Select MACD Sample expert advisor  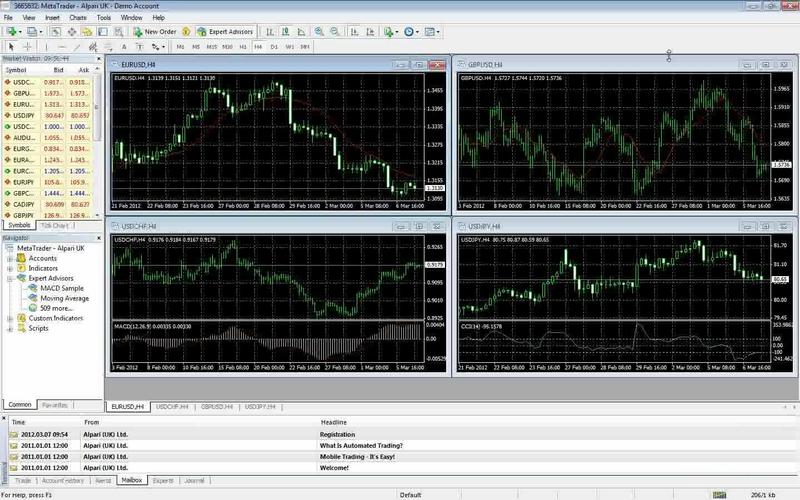62,288
